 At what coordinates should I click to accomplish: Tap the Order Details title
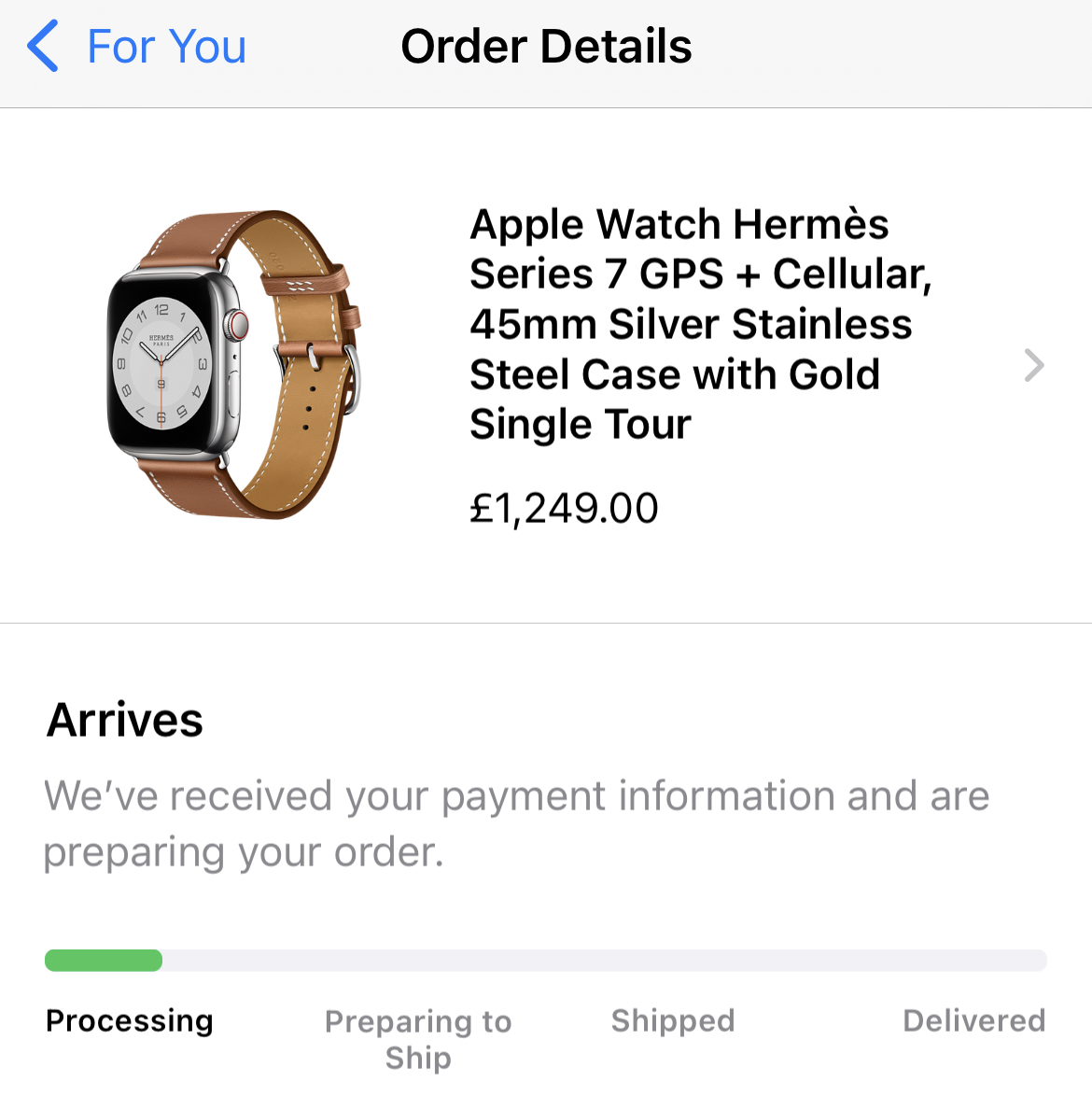pyautogui.click(x=546, y=47)
